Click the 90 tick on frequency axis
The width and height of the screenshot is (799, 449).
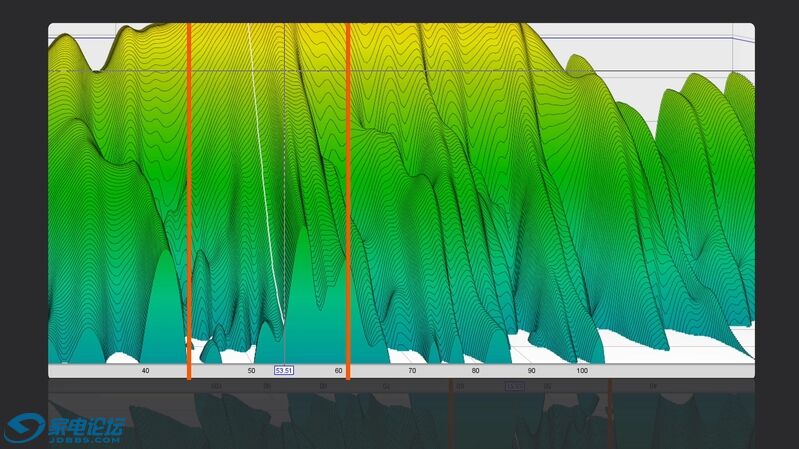(532, 371)
